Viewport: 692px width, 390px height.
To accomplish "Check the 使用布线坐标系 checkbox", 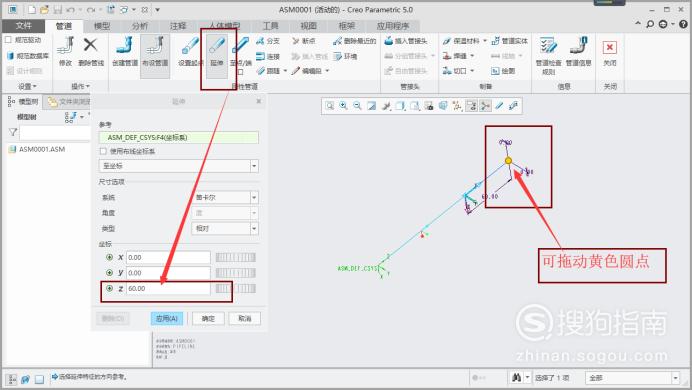I will coord(103,151).
